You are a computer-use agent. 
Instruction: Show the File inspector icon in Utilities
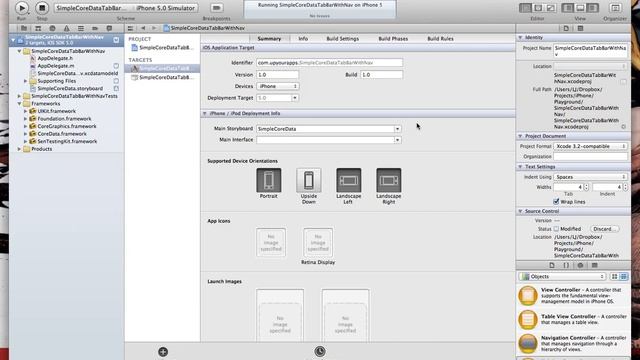coord(566,28)
